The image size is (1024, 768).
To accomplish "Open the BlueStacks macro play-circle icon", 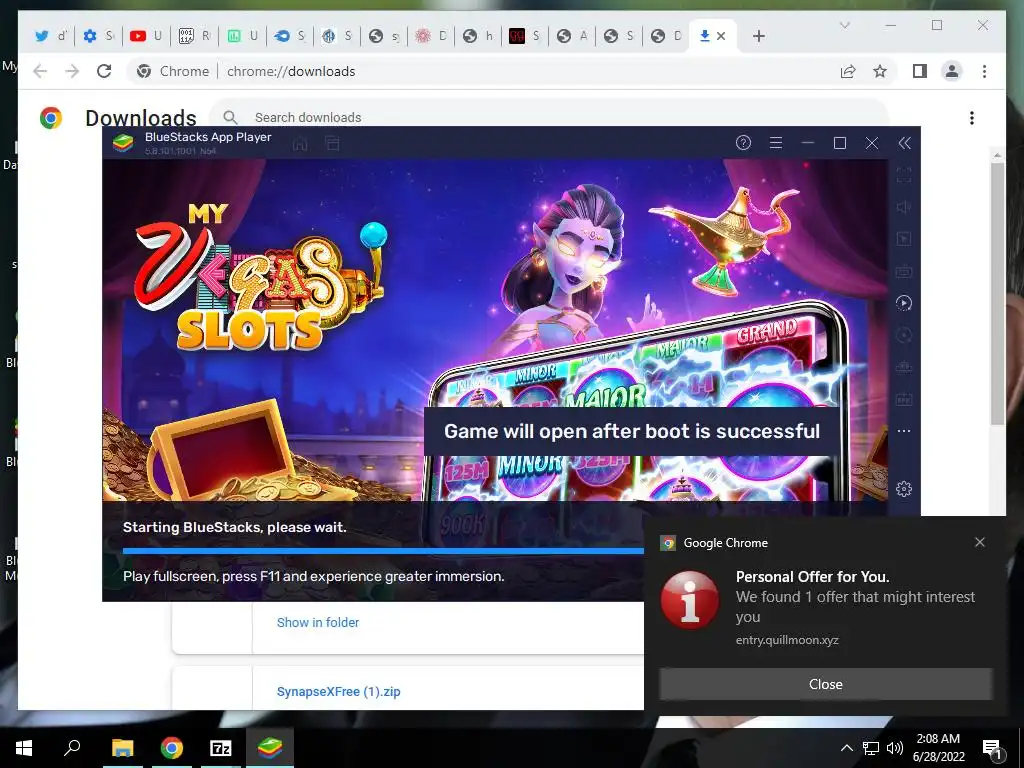I will pyautogui.click(x=904, y=303).
